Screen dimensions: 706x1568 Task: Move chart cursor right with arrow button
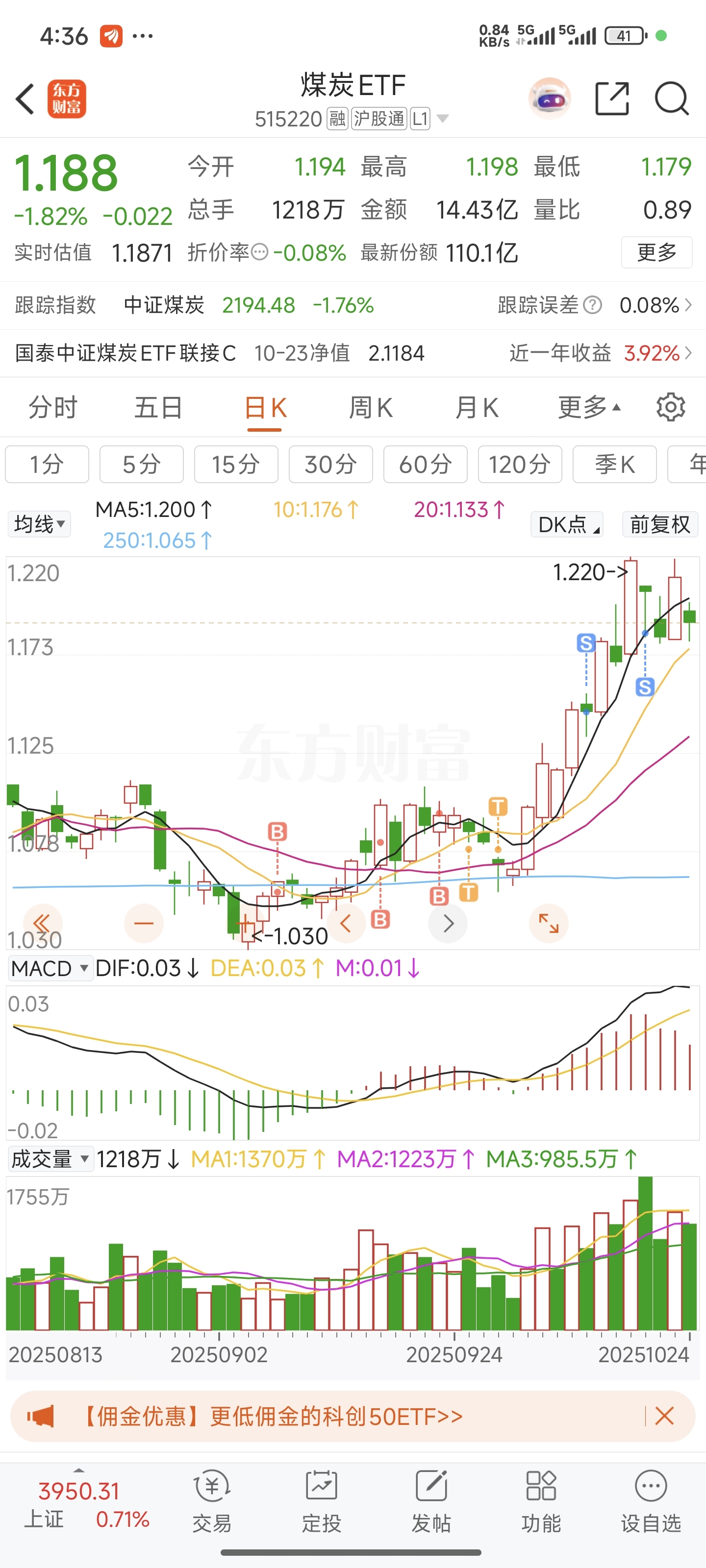[x=448, y=923]
